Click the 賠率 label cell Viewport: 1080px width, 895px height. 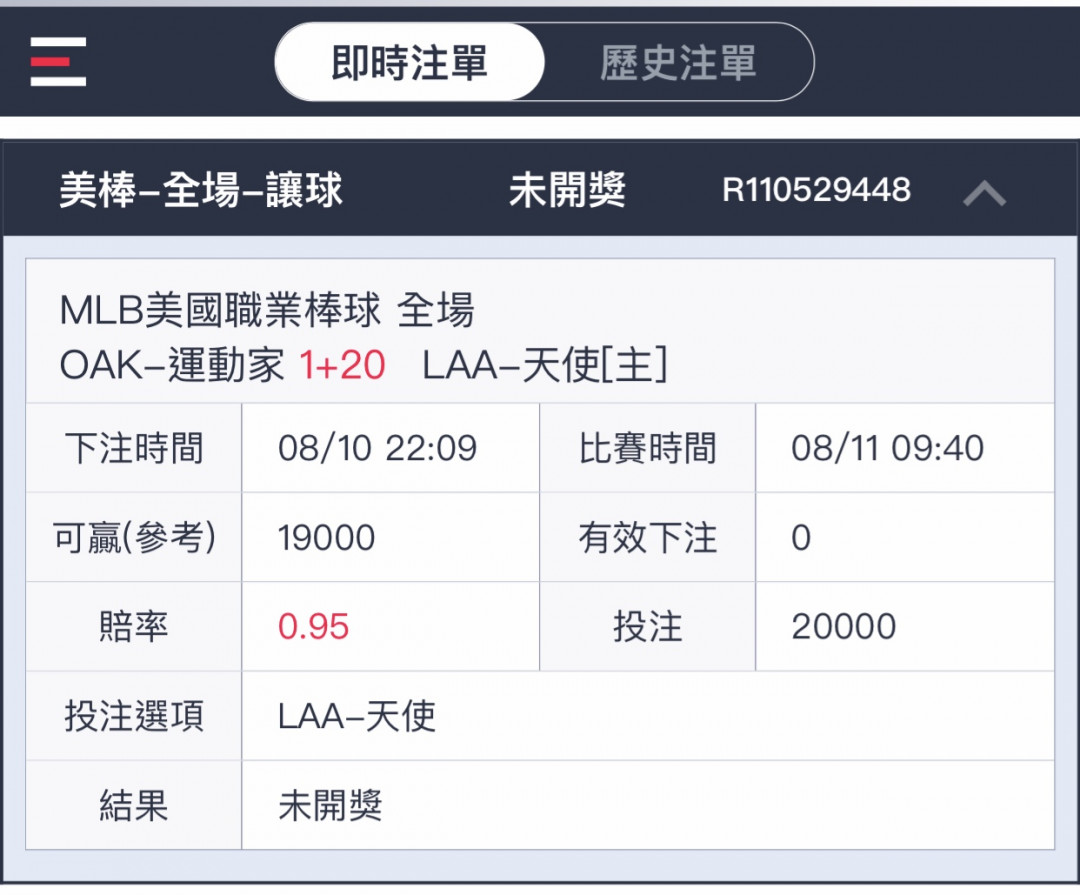(x=134, y=626)
